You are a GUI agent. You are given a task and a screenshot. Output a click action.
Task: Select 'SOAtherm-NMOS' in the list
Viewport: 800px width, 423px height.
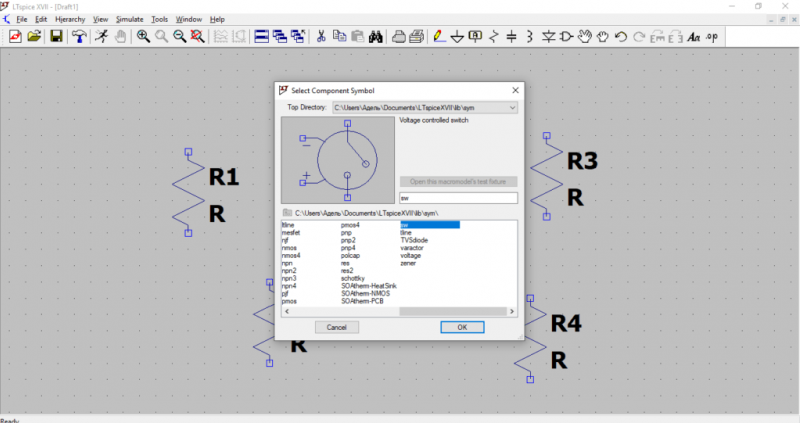pyautogui.click(x=365, y=294)
